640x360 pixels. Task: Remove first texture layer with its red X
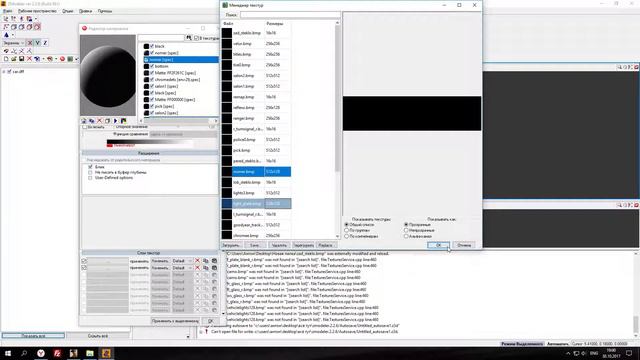pos(198,261)
